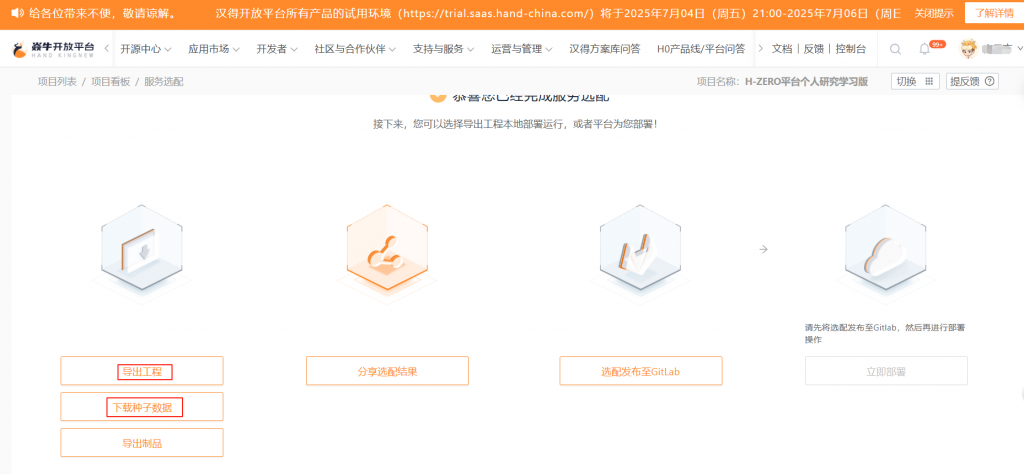This screenshot has height=474, width=1024.
Task: Expand the 应用市场 dropdown menu
Action: 214,49
